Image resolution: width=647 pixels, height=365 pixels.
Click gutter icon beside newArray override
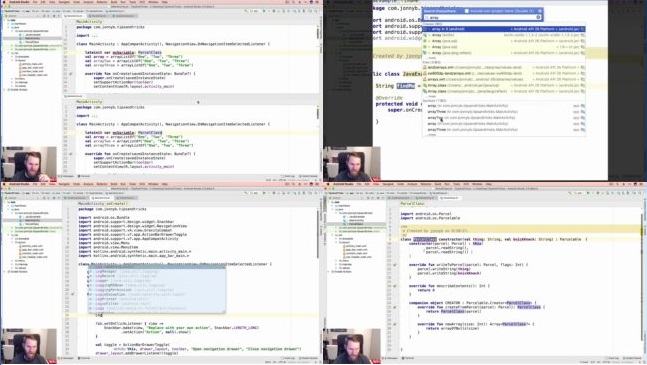395,324
